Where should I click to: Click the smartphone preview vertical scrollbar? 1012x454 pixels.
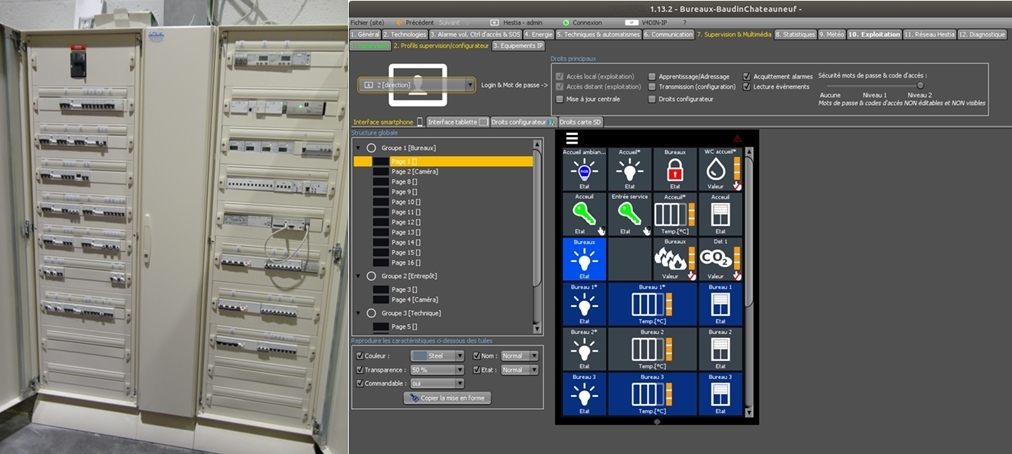[x=749, y=282]
